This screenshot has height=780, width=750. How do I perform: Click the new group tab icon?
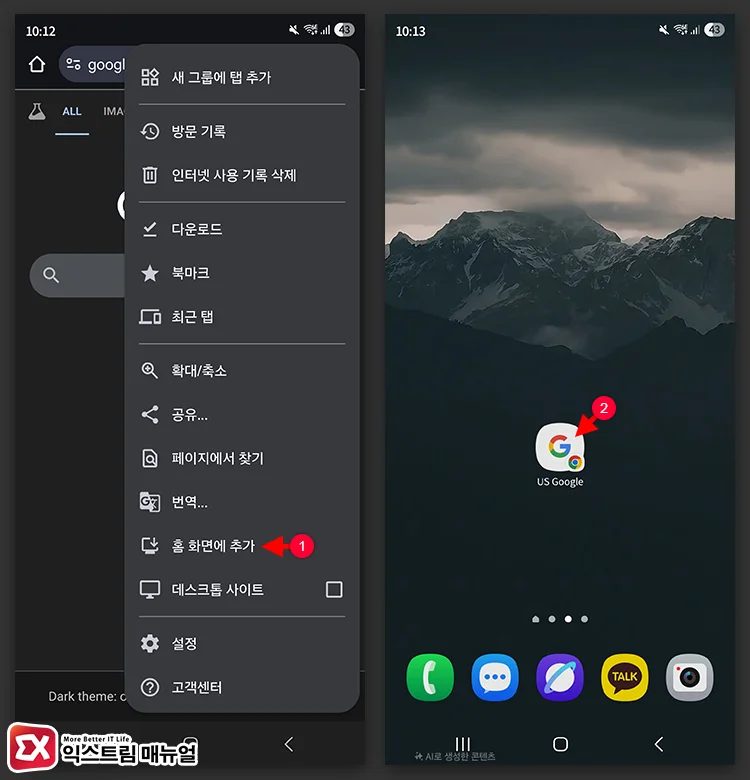click(150, 77)
